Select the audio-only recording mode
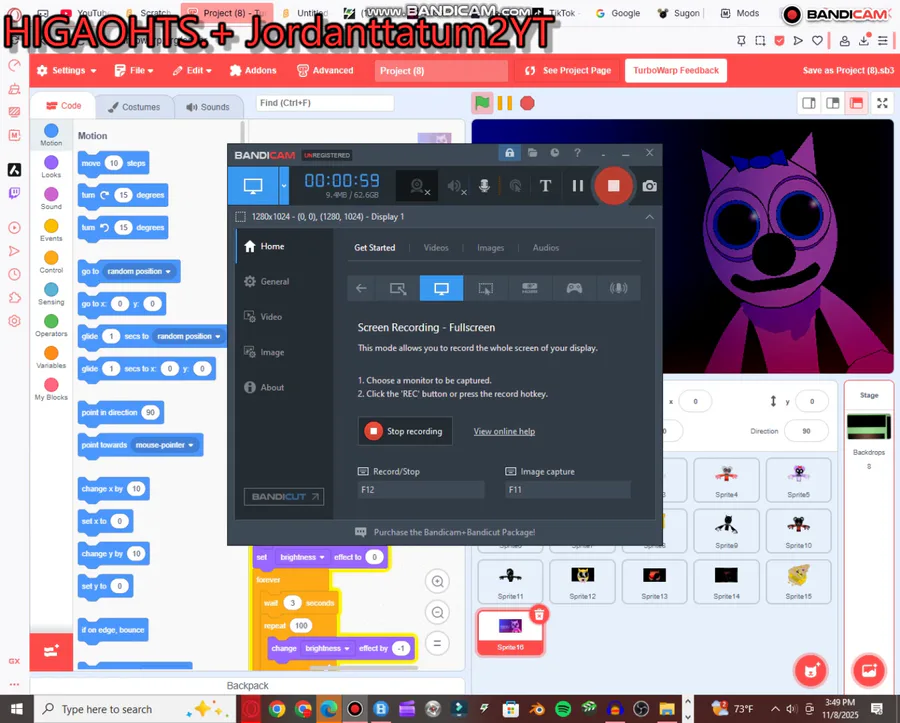 (x=618, y=288)
